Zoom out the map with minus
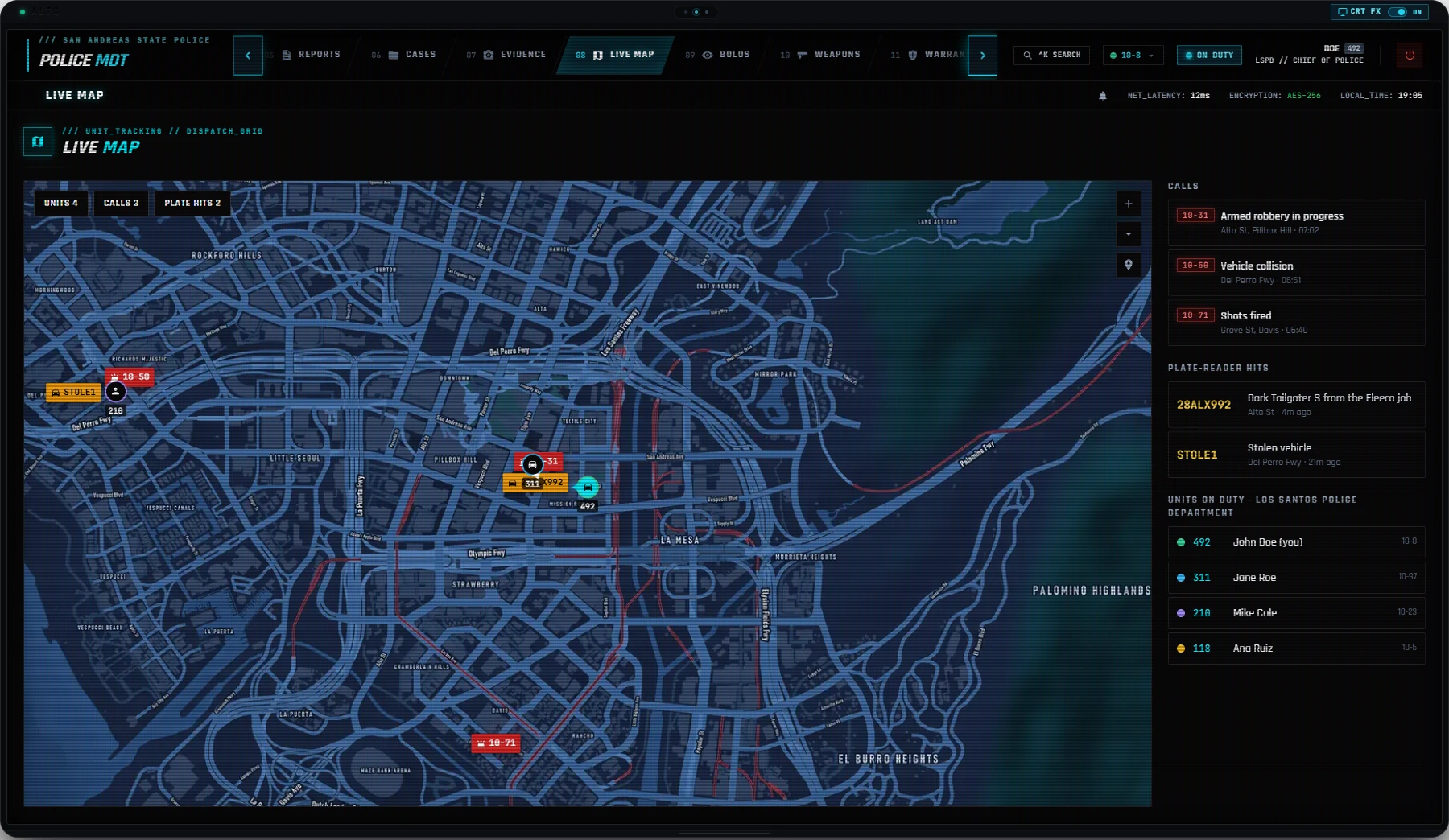 [x=1129, y=234]
